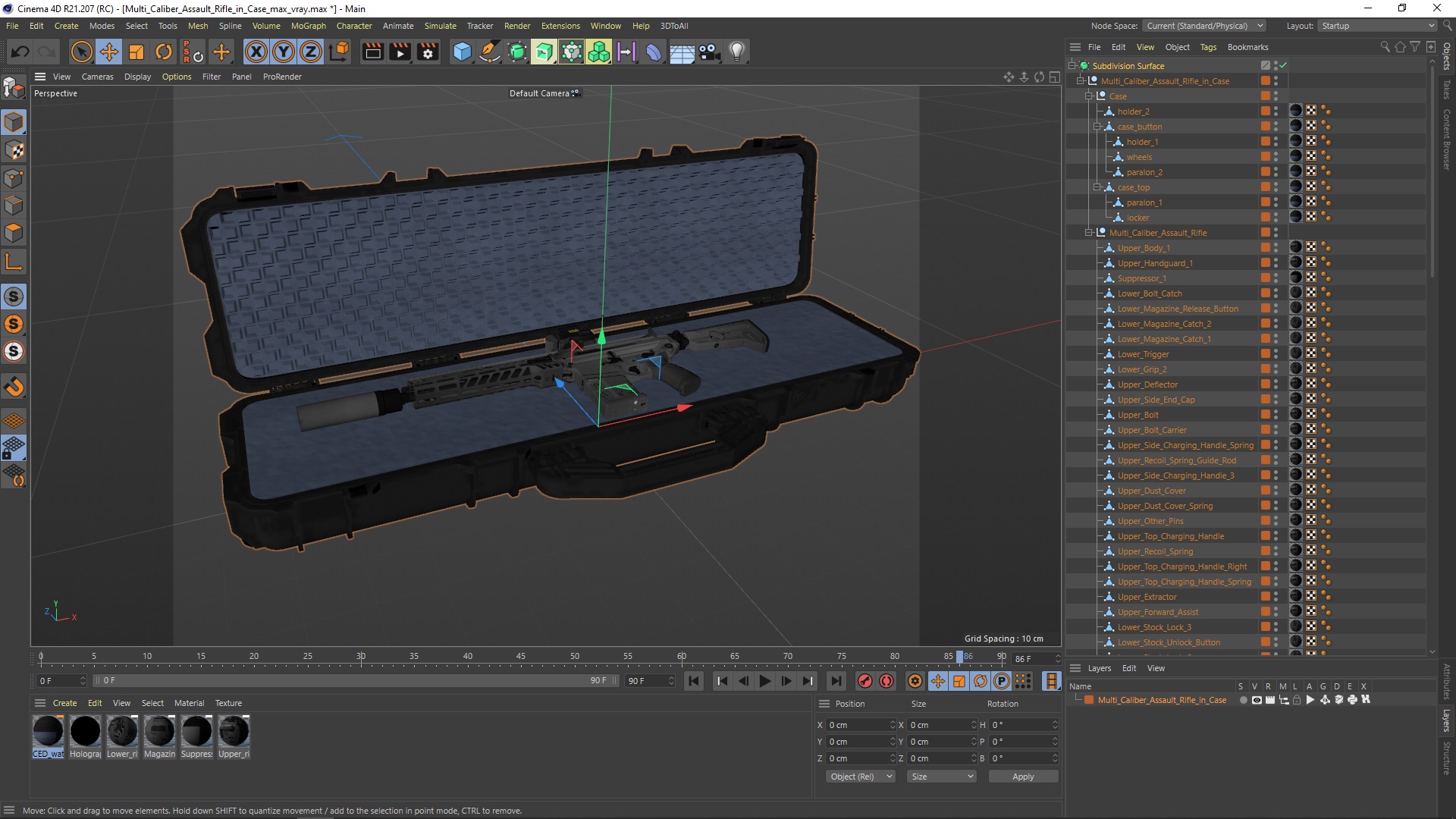The width and height of the screenshot is (1456, 819).
Task: Select the CED_wat material swatch
Action: pyautogui.click(x=48, y=737)
